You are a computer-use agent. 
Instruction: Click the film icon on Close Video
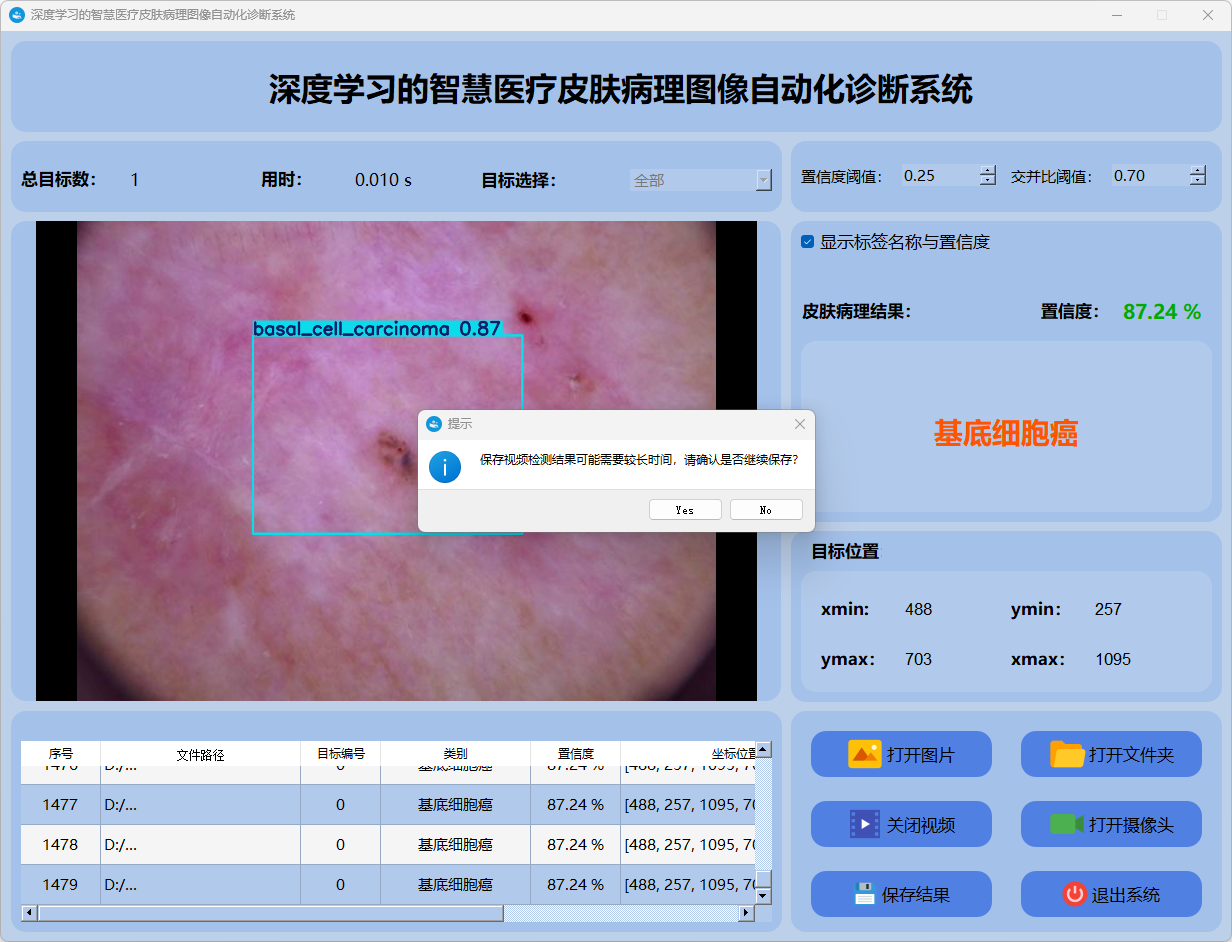coord(864,825)
